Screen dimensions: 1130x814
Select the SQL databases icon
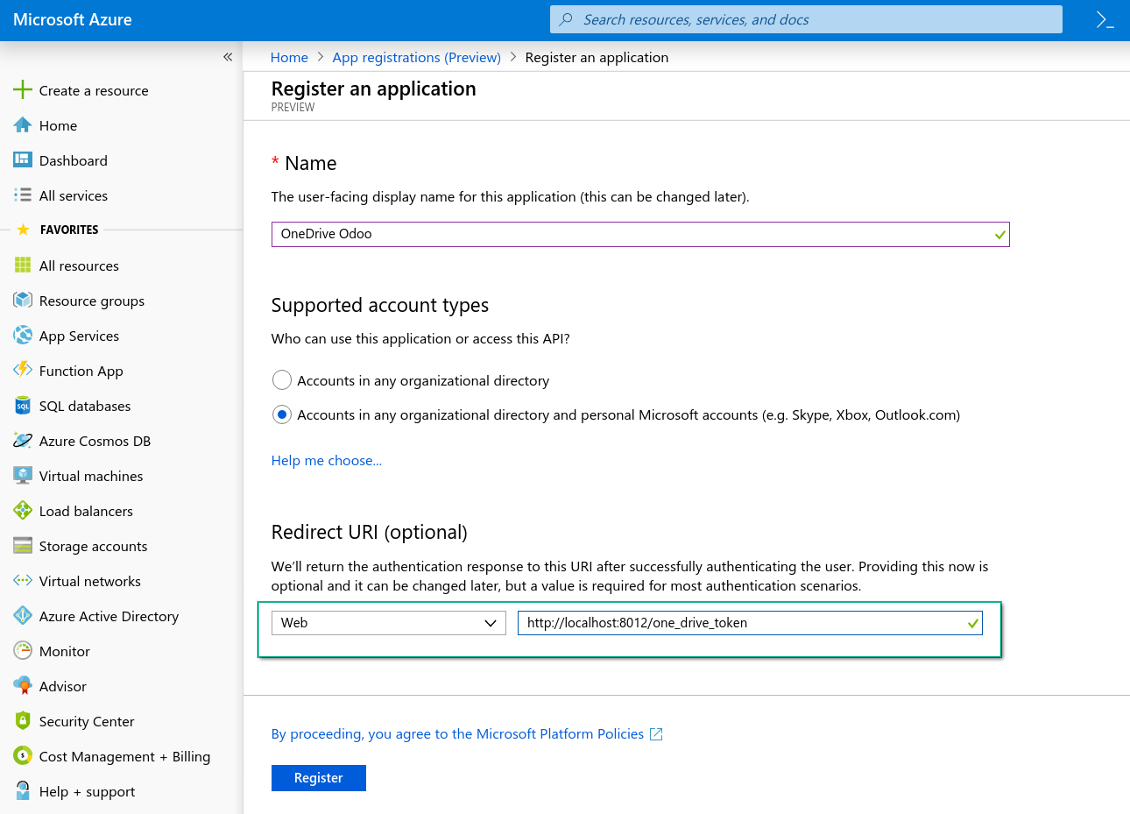22,406
